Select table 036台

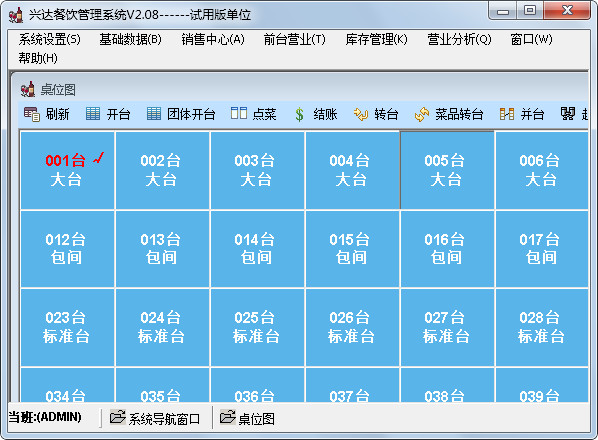tap(257, 385)
